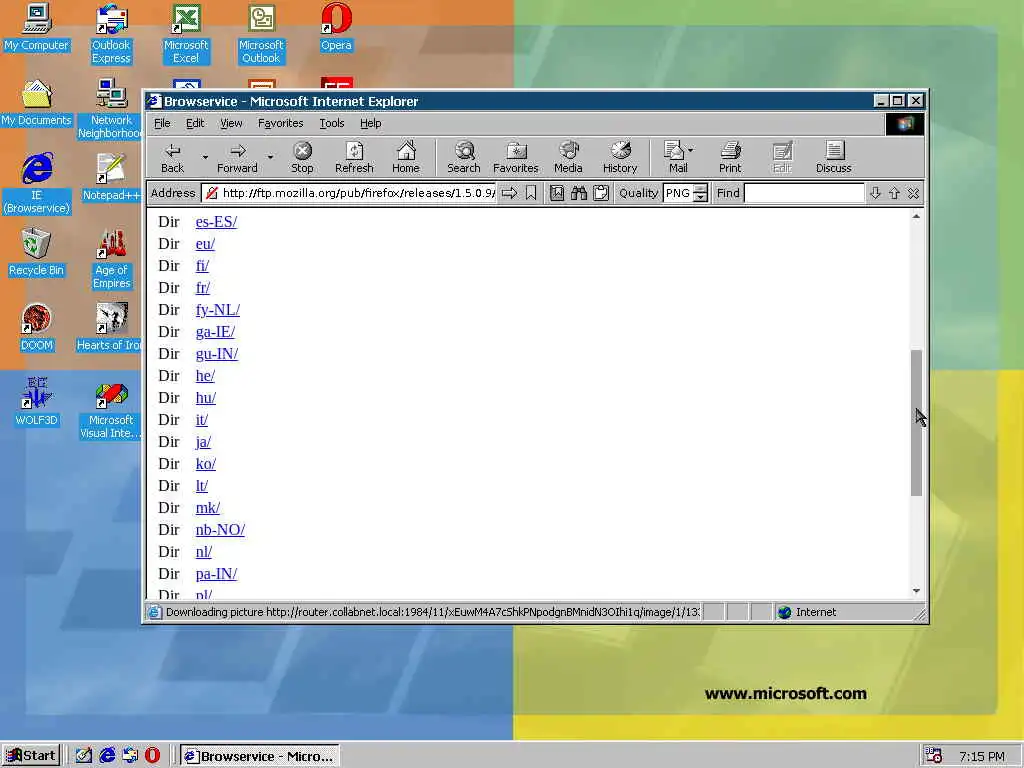Open the pa-IN/ directory link
The image size is (1024, 768).
click(x=216, y=574)
